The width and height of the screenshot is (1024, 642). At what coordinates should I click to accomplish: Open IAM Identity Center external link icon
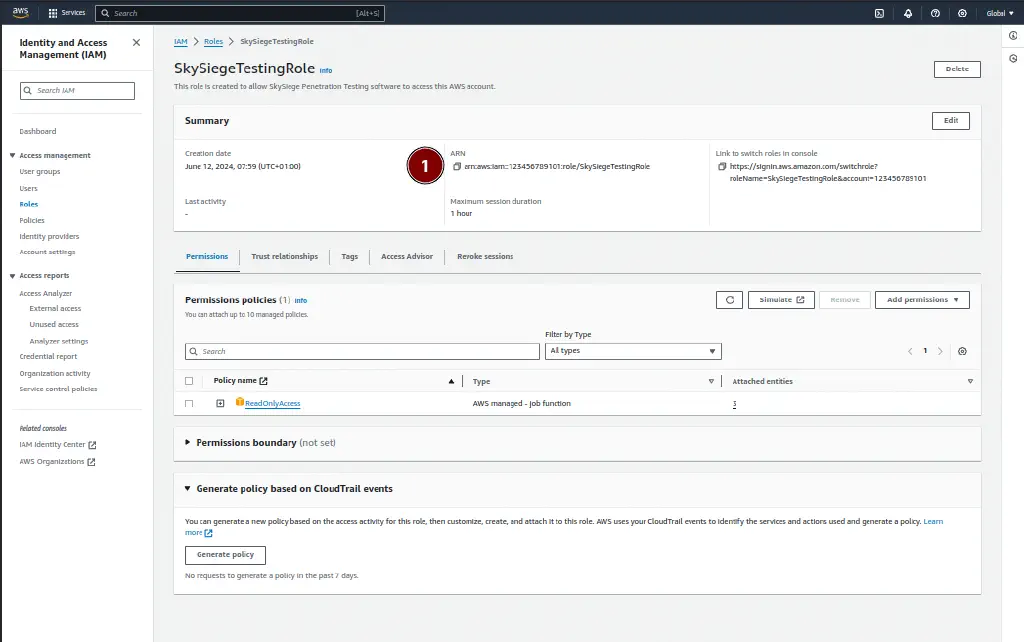click(92, 445)
